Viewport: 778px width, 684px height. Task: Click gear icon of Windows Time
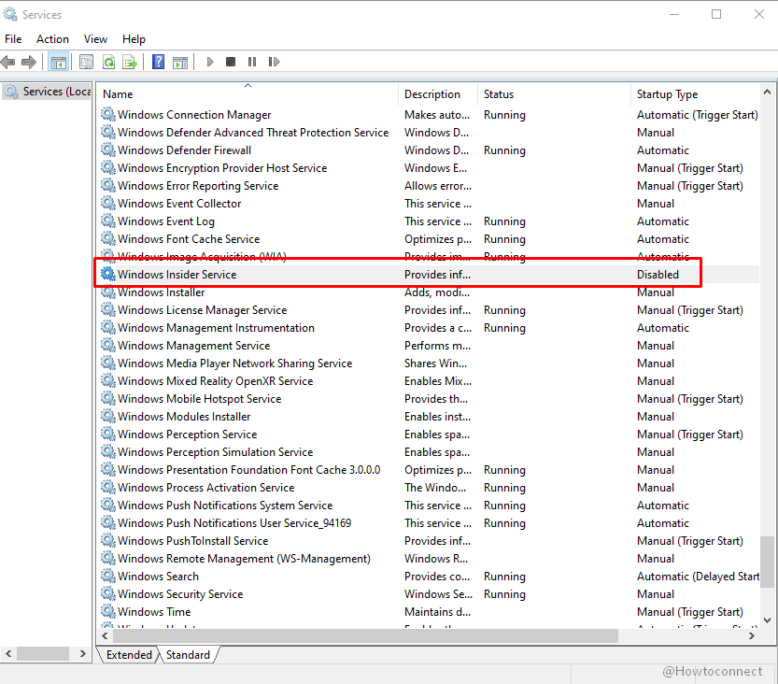tap(108, 611)
